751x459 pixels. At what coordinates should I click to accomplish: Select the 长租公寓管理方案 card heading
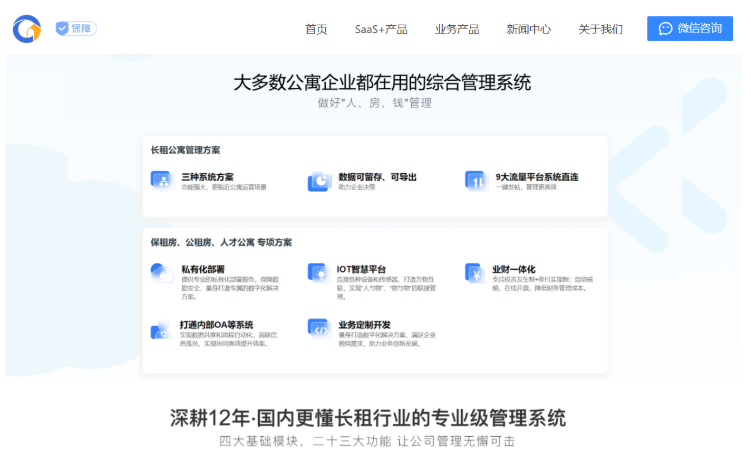pyautogui.click(x=185, y=150)
